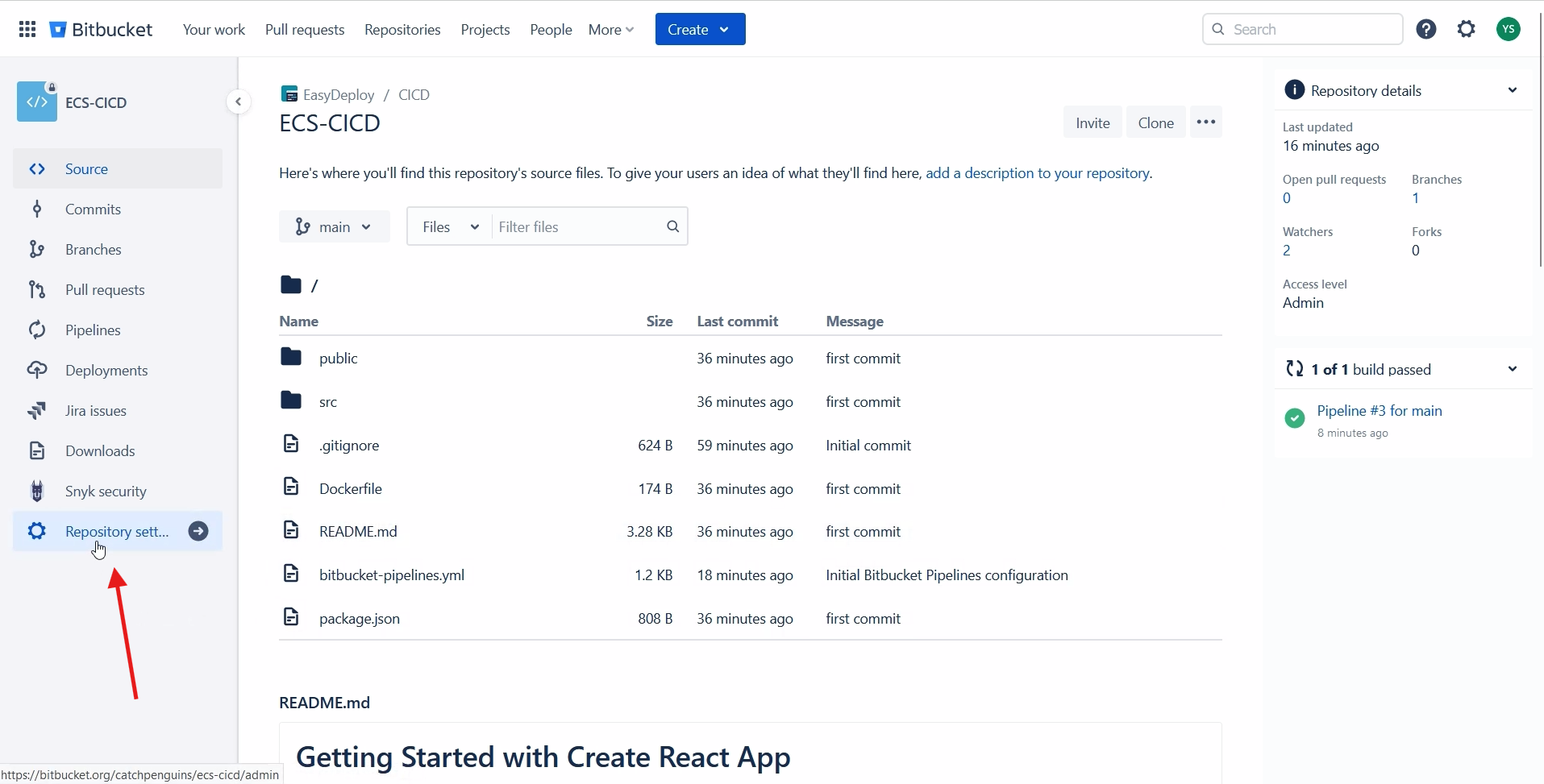The width and height of the screenshot is (1544, 784).
Task: Click the public folder icon
Action: [291, 357]
